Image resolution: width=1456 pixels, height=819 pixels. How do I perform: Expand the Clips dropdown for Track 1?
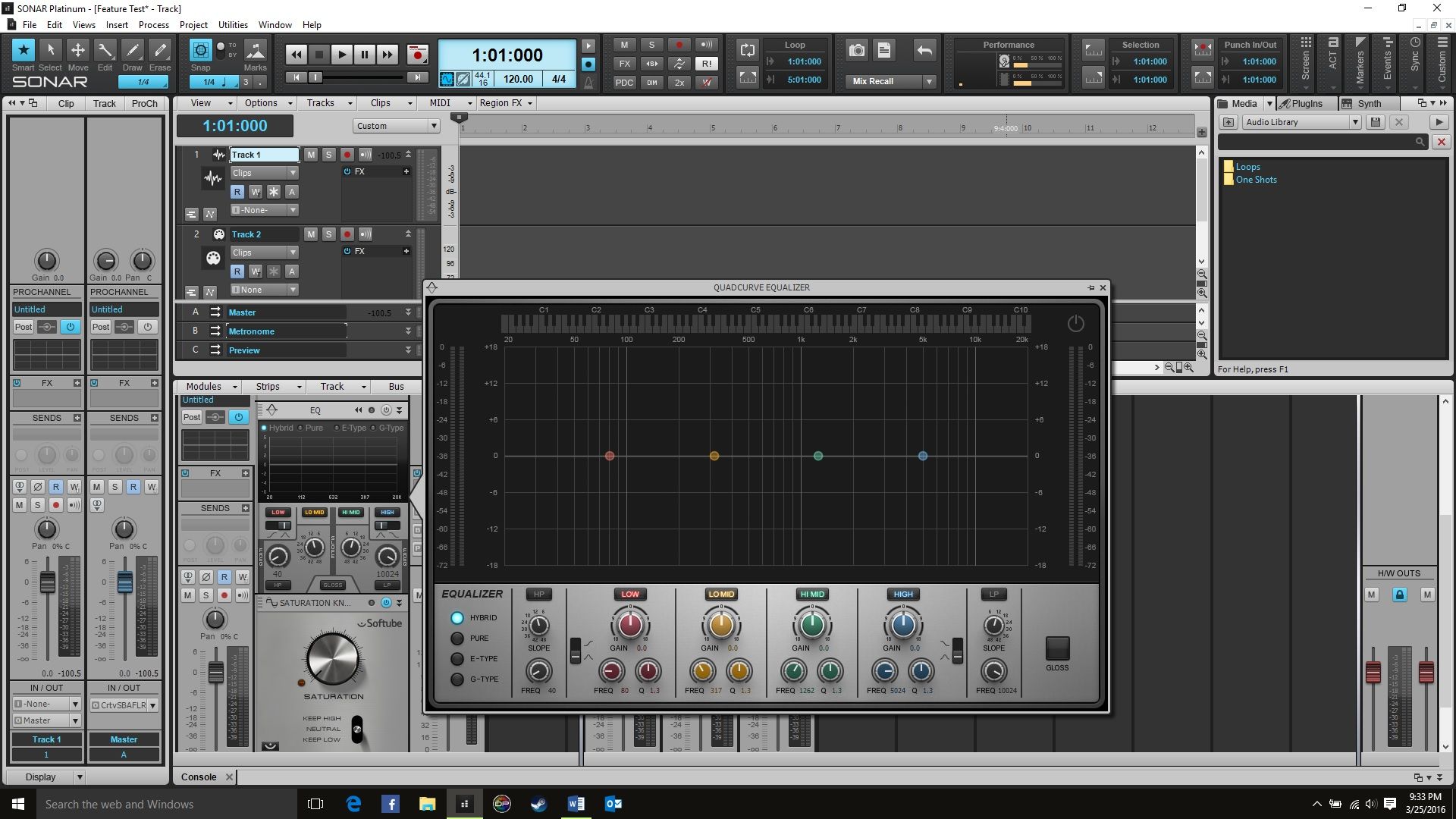290,172
